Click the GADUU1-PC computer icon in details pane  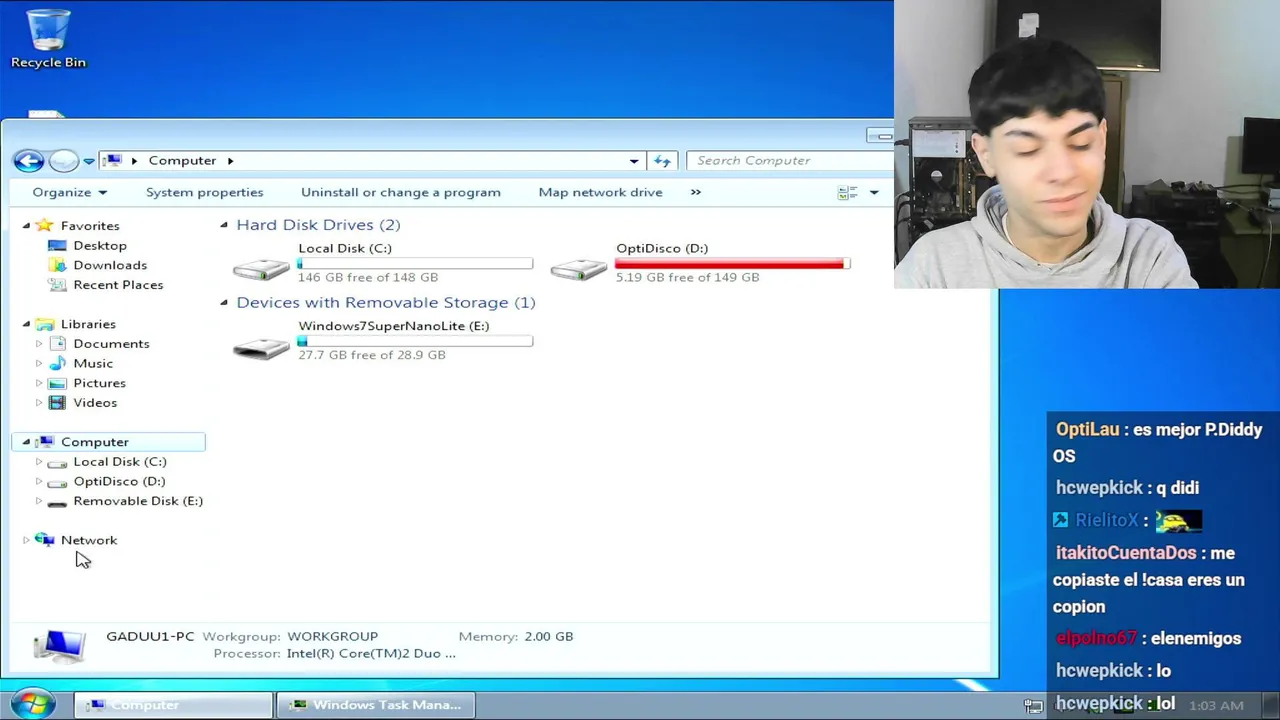[59, 646]
